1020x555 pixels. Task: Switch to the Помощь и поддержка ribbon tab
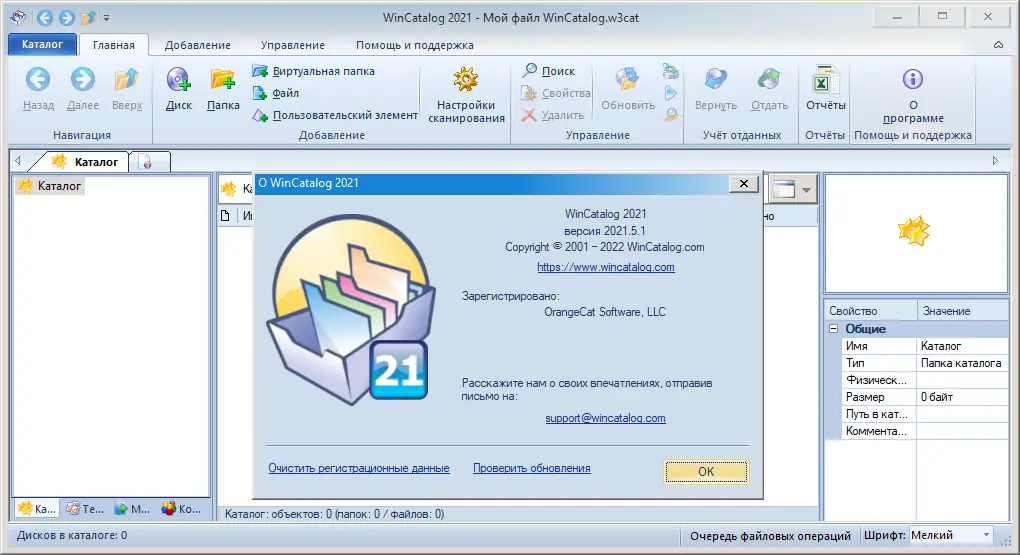pos(414,45)
